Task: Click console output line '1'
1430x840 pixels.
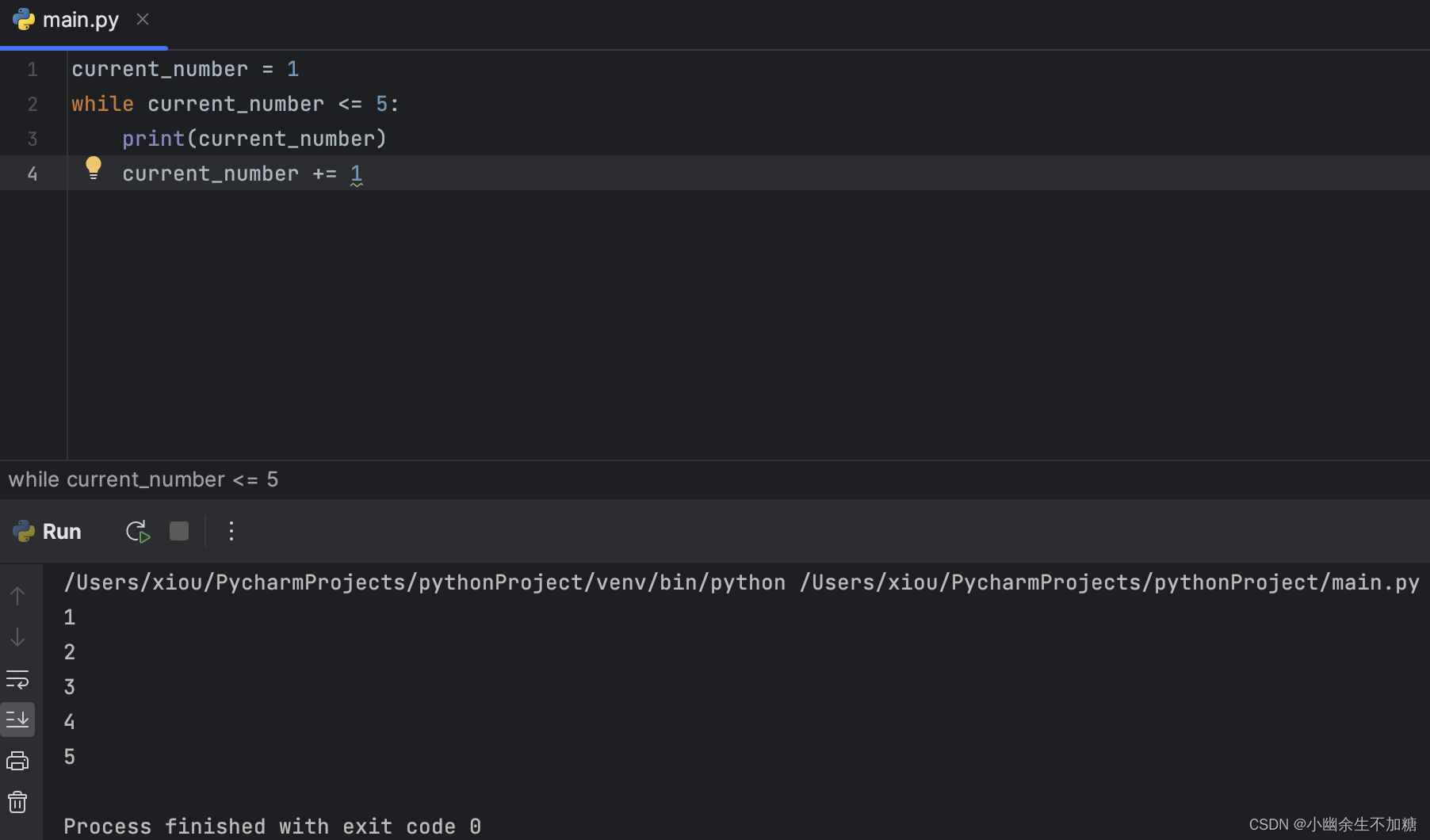Action: click(70, 617)
